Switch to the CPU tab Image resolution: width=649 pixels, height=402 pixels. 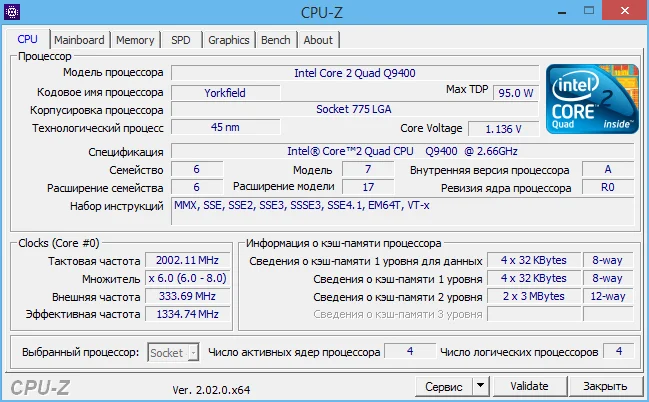(27, 39)
